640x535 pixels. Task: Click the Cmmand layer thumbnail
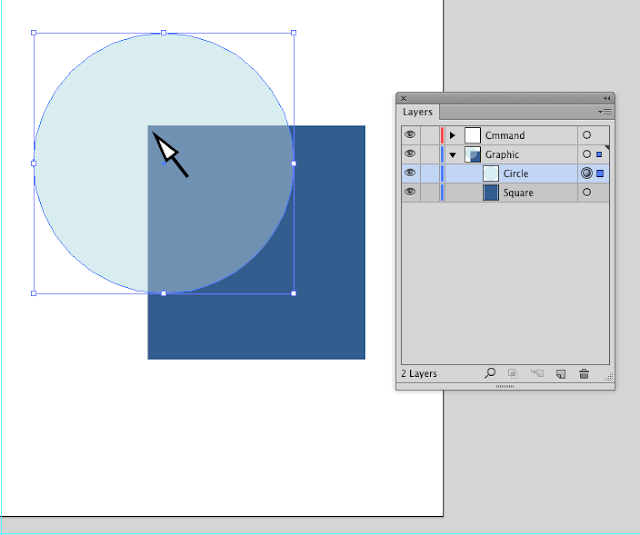tap(473, 135)
